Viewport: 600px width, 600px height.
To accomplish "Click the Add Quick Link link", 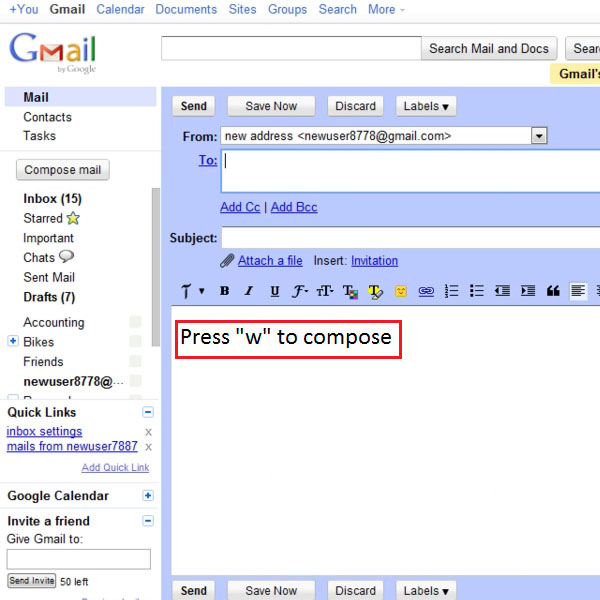I will (x=115, y=467).
